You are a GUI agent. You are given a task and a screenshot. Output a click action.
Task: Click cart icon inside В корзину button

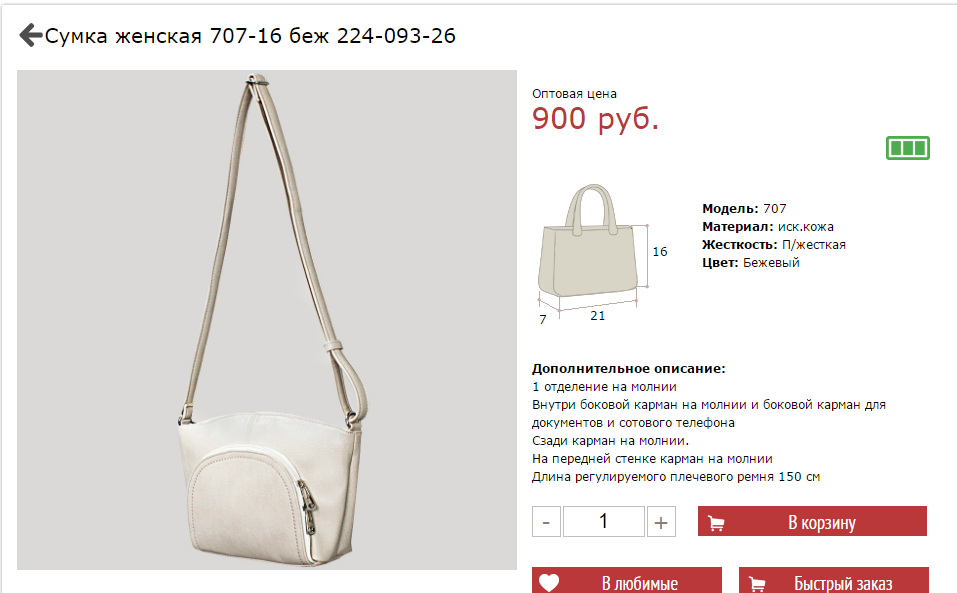716,523
